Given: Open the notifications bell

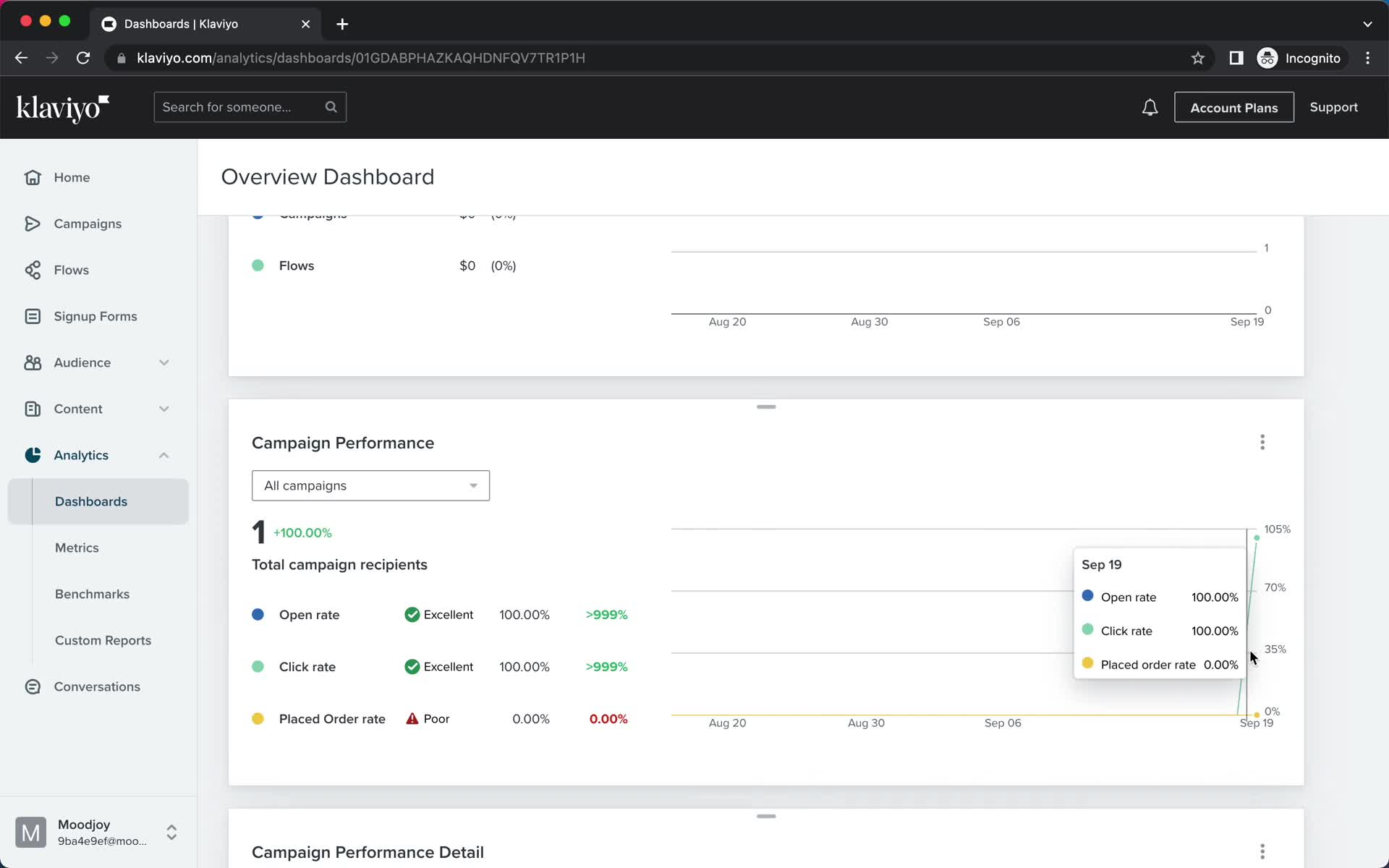Looking at the screenshot, I should point(1150,108).
